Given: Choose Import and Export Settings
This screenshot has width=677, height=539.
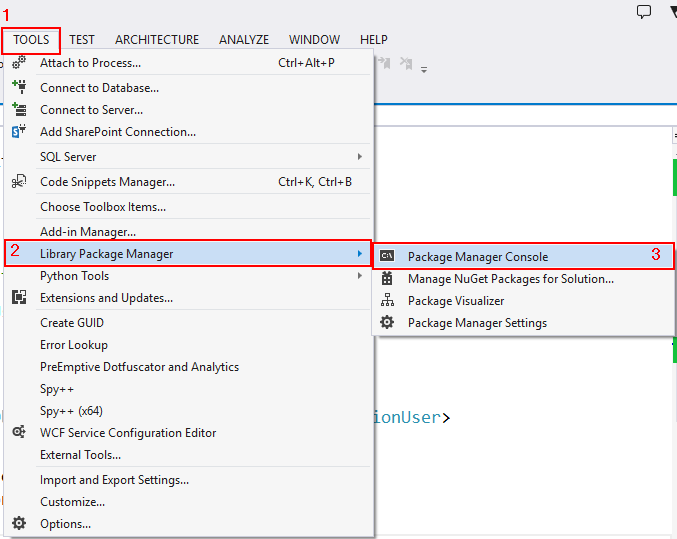Looking at the screenshot, I should 114,480.
